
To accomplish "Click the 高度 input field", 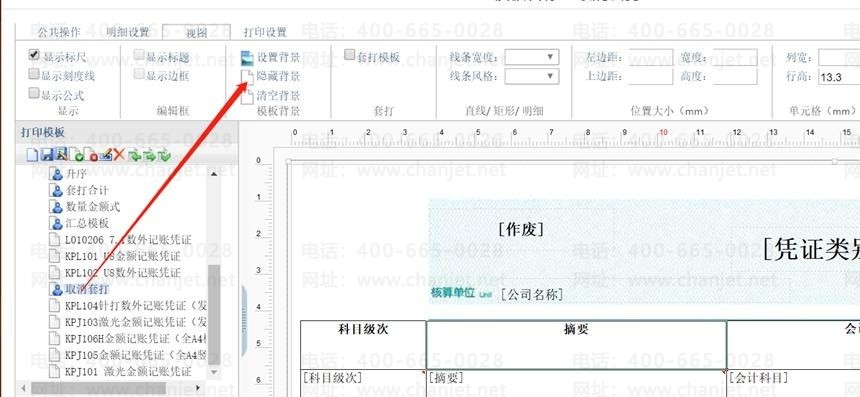I will click(x=735, y=76).
